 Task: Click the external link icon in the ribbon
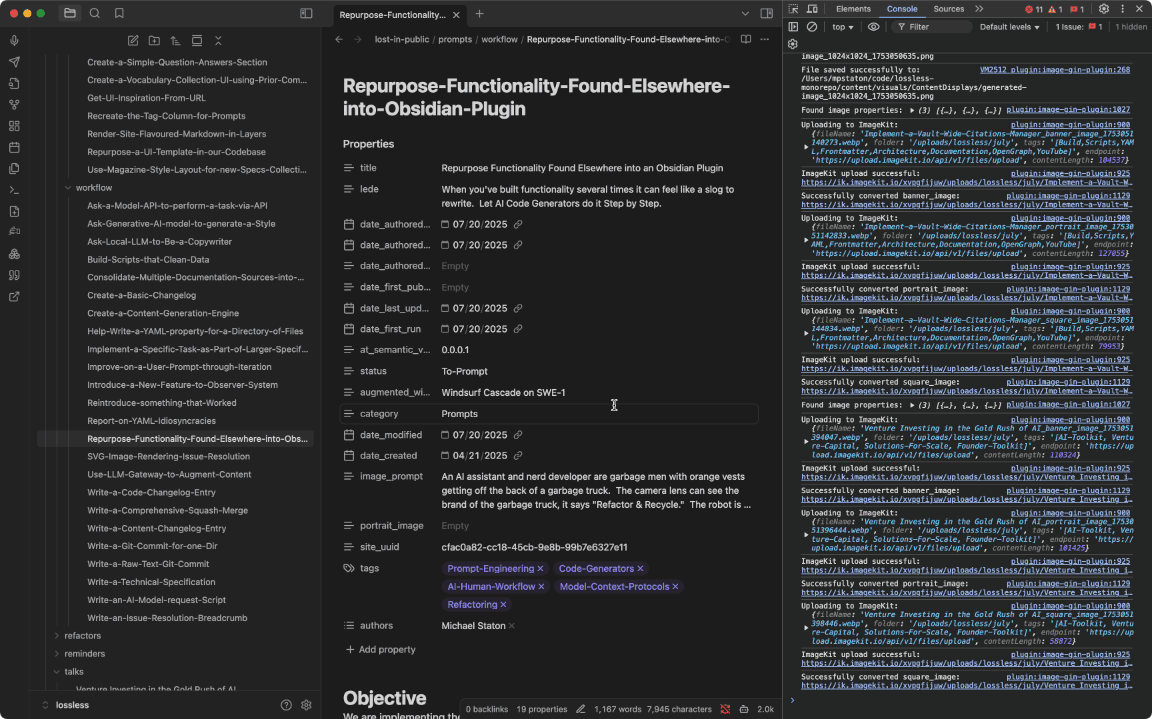coord(14,297)
